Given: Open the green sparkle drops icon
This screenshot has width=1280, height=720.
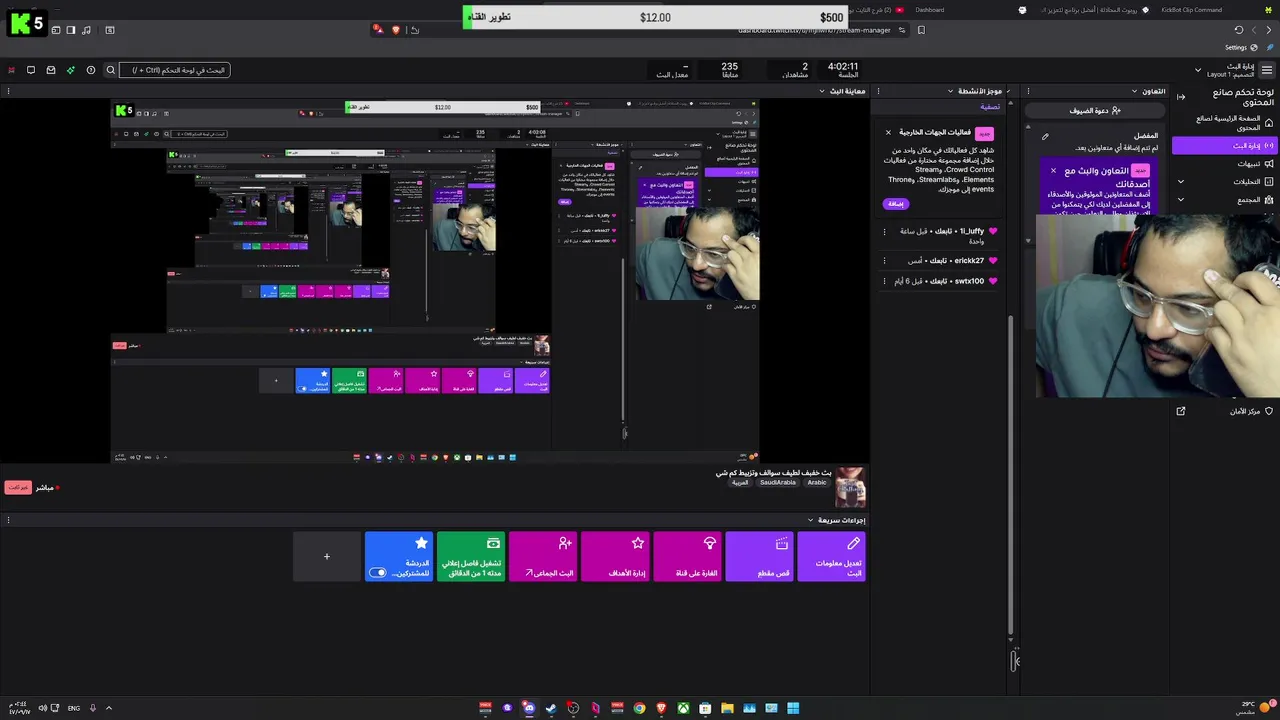Looking at the screenshot, I should click(70, 70).
